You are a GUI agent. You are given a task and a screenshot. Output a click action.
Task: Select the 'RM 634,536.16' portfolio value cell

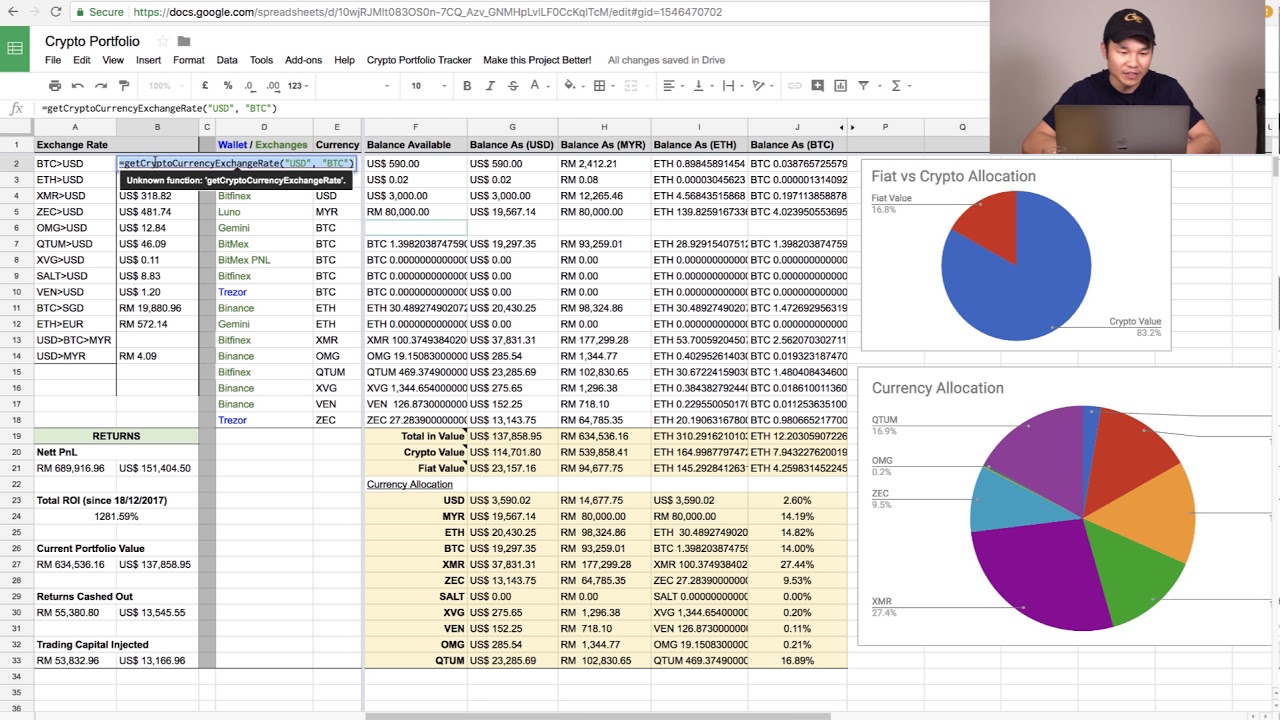pyautogui.click(x=74, y=564)
